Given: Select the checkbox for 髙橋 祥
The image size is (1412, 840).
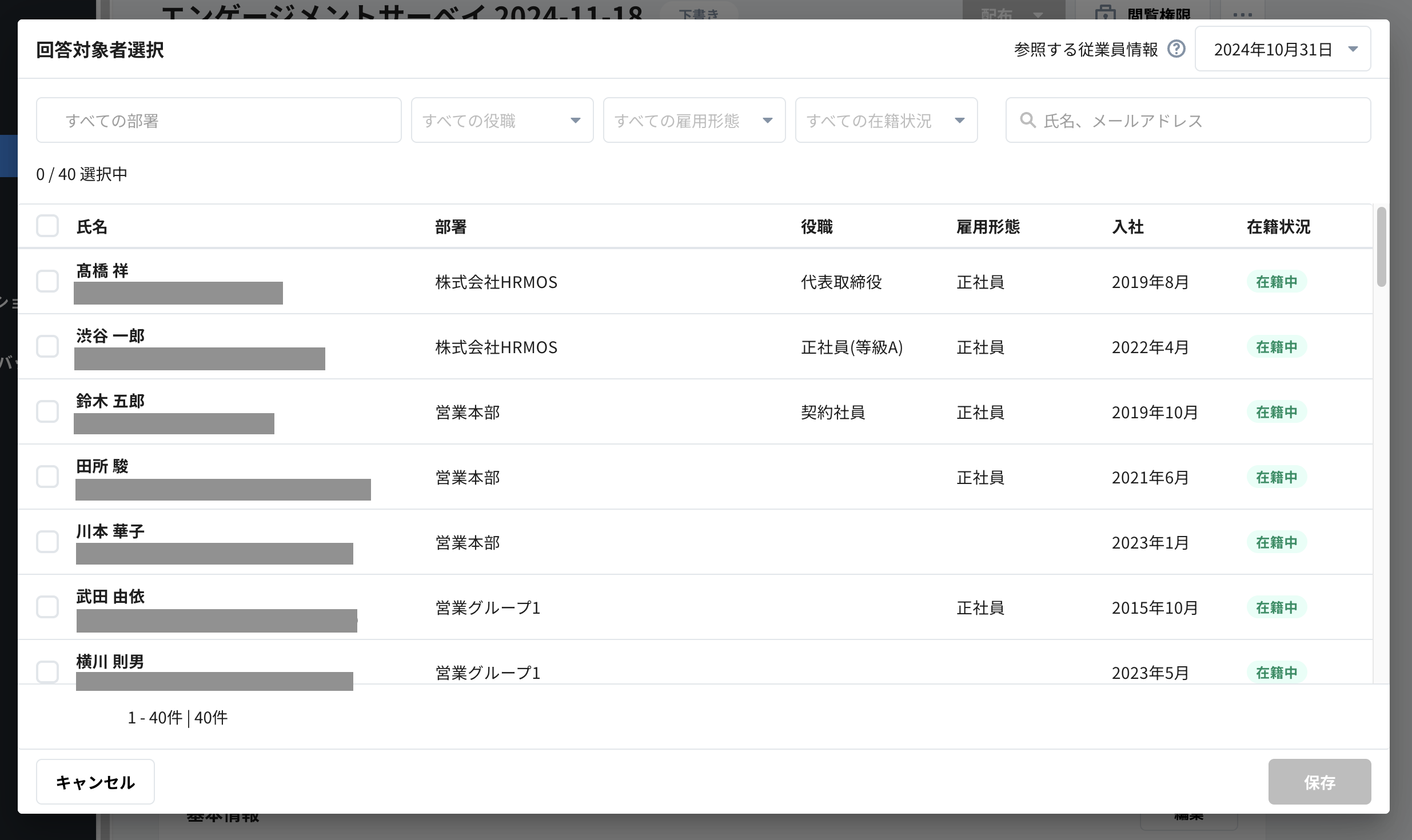Looking at the screenshot, I should point(48,281).
